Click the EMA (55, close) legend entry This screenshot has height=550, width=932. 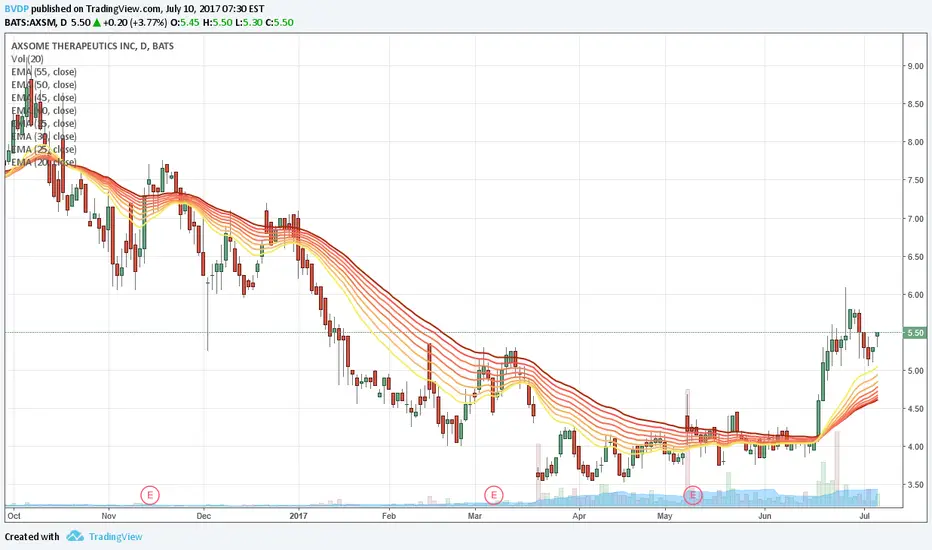click(44, 72)
